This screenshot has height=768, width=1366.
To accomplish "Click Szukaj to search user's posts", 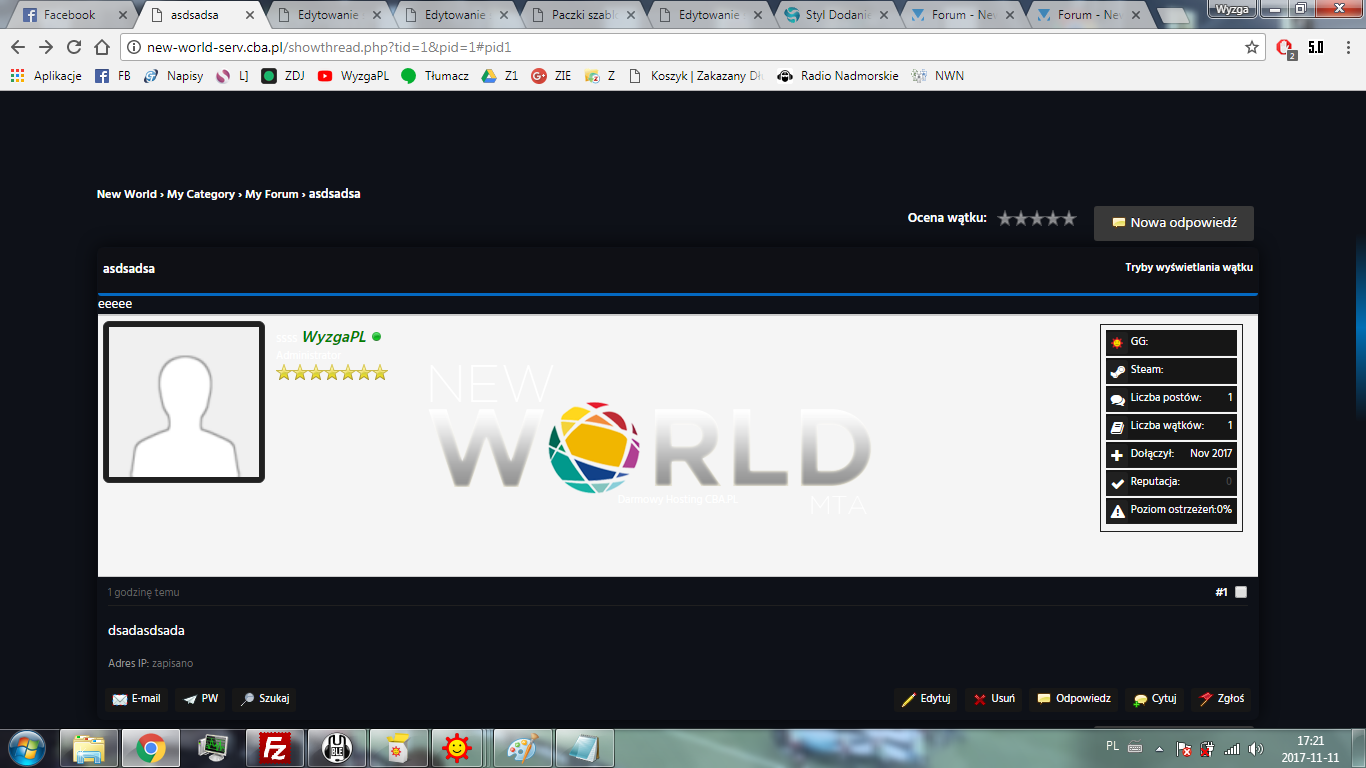I will click(x=264, y=698).
